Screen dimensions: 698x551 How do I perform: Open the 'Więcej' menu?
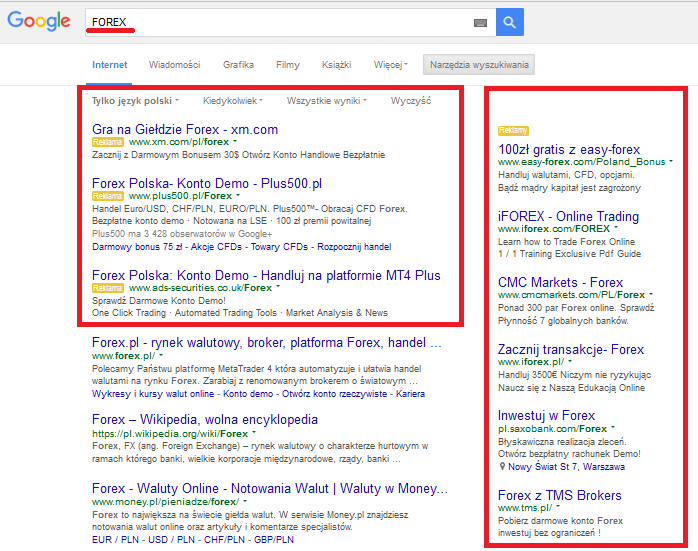point(391,65)
